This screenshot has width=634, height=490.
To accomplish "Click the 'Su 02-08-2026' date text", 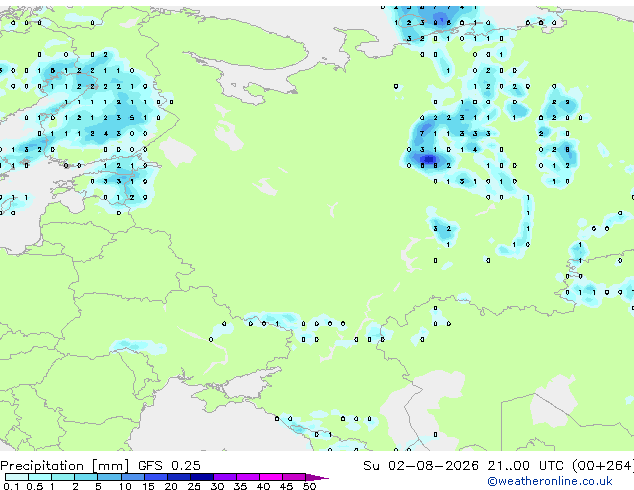I will pyautogui.click(x=421, y=466).
